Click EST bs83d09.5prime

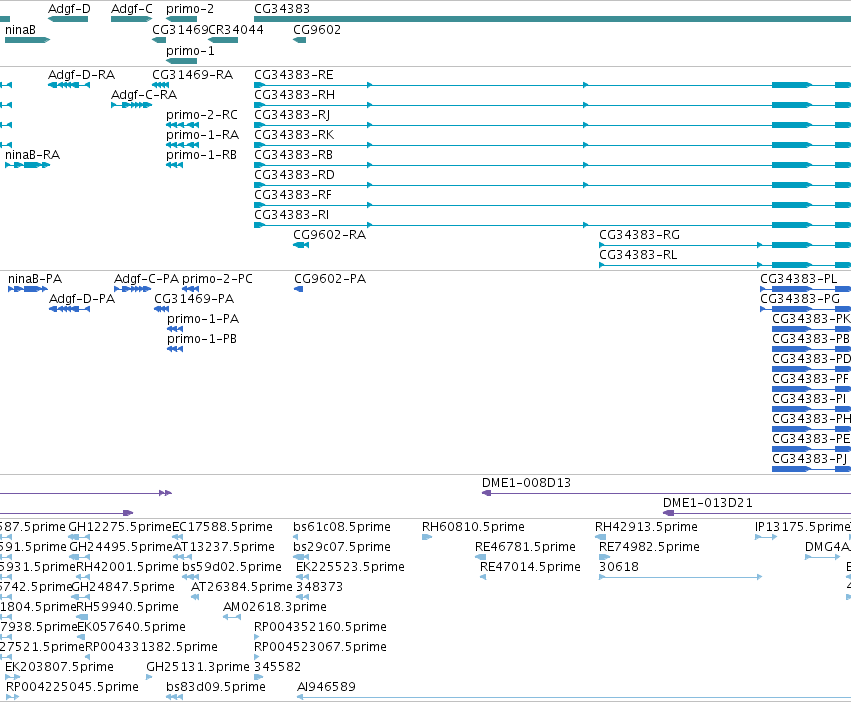pos(216,687)
